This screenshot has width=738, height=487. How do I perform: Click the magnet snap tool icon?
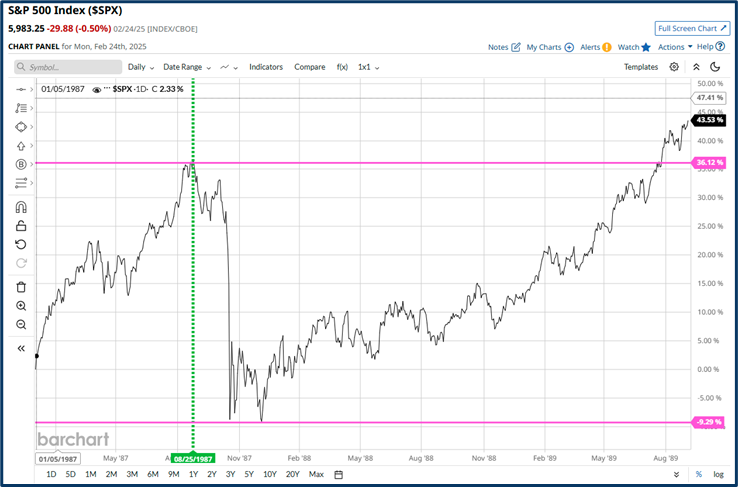(21, 208)
